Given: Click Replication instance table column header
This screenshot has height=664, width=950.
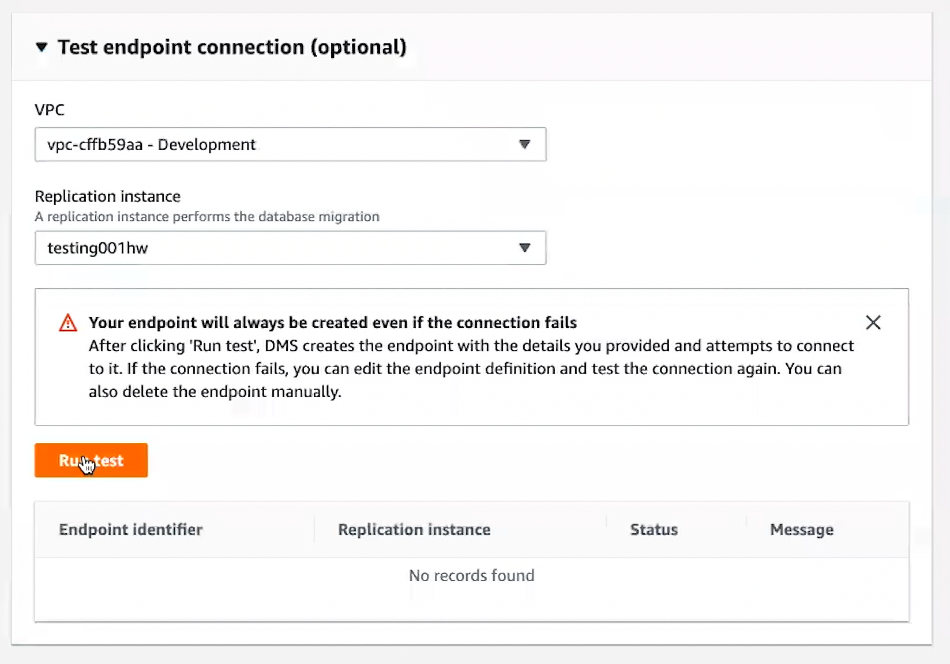Looking at the screenshot, I should [x=414, y=530].
